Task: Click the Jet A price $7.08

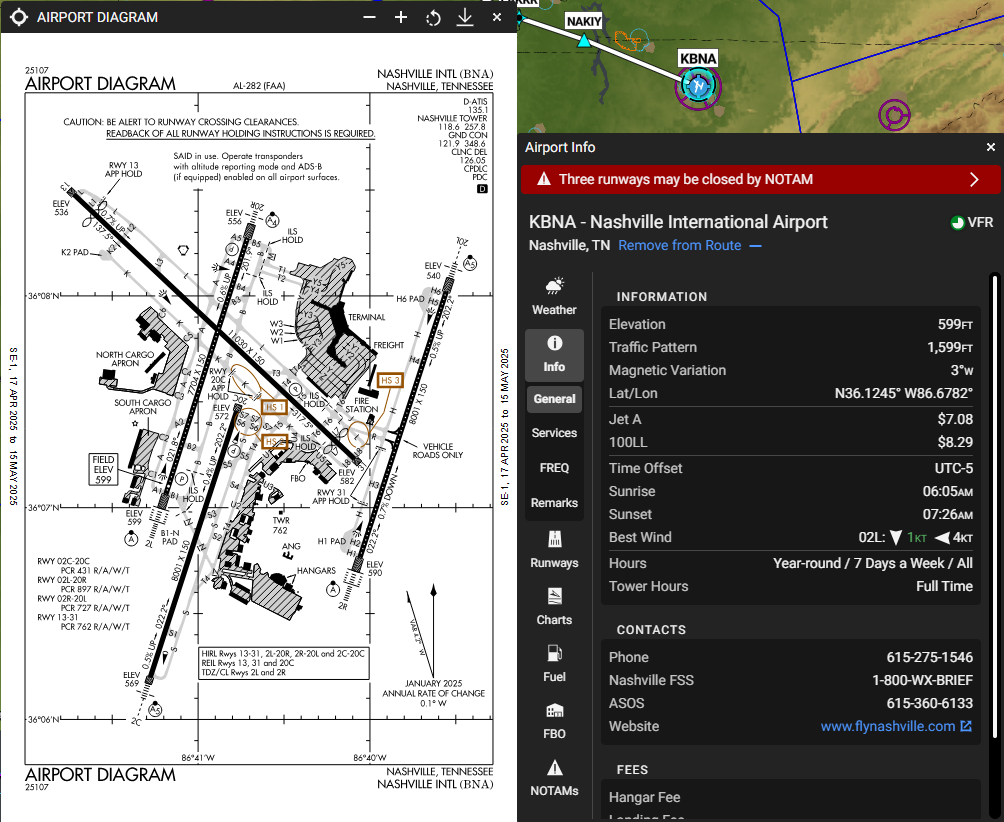Action: coord(955,419)
